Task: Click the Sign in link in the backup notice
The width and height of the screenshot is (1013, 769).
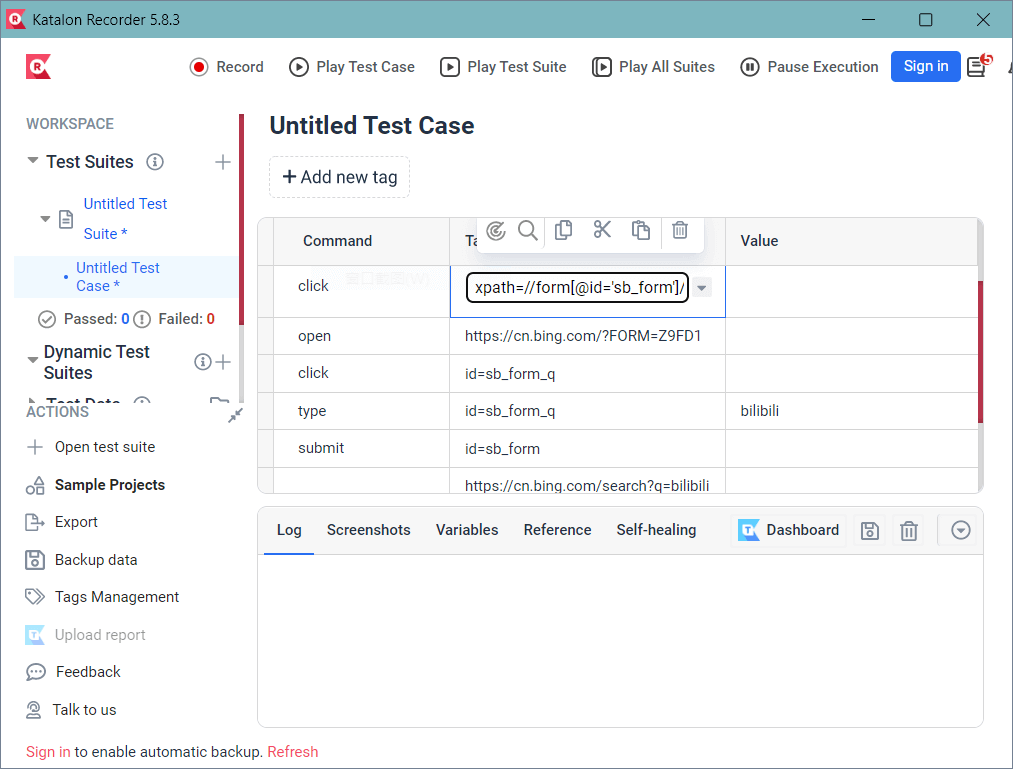Action: point(48,752)
